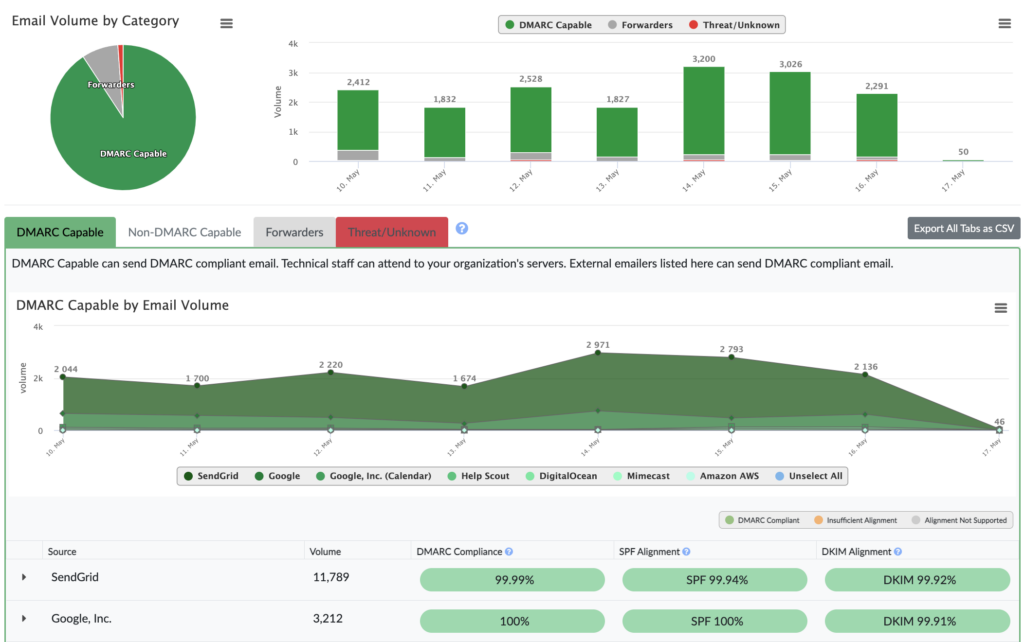Toggle the Forwarders series in bar chart legend

click(640, 25)
